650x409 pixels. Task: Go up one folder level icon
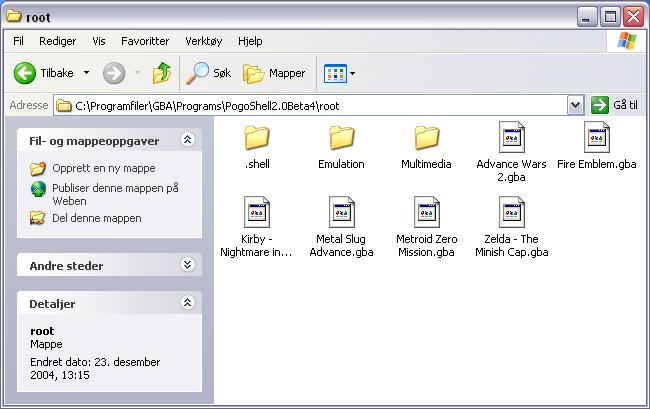[x=162, y=73]
